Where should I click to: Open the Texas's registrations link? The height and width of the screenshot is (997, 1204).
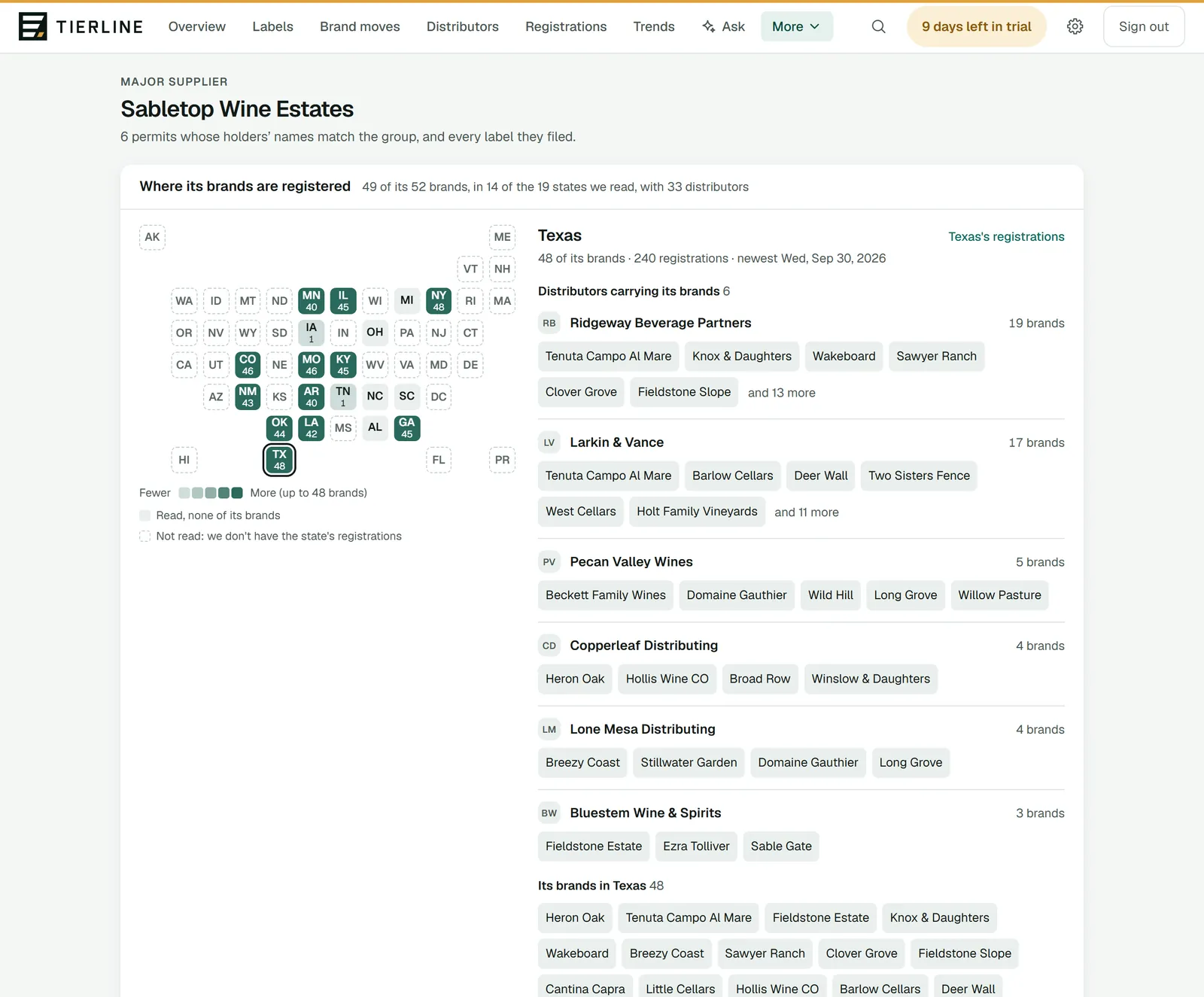(1006, 236)
